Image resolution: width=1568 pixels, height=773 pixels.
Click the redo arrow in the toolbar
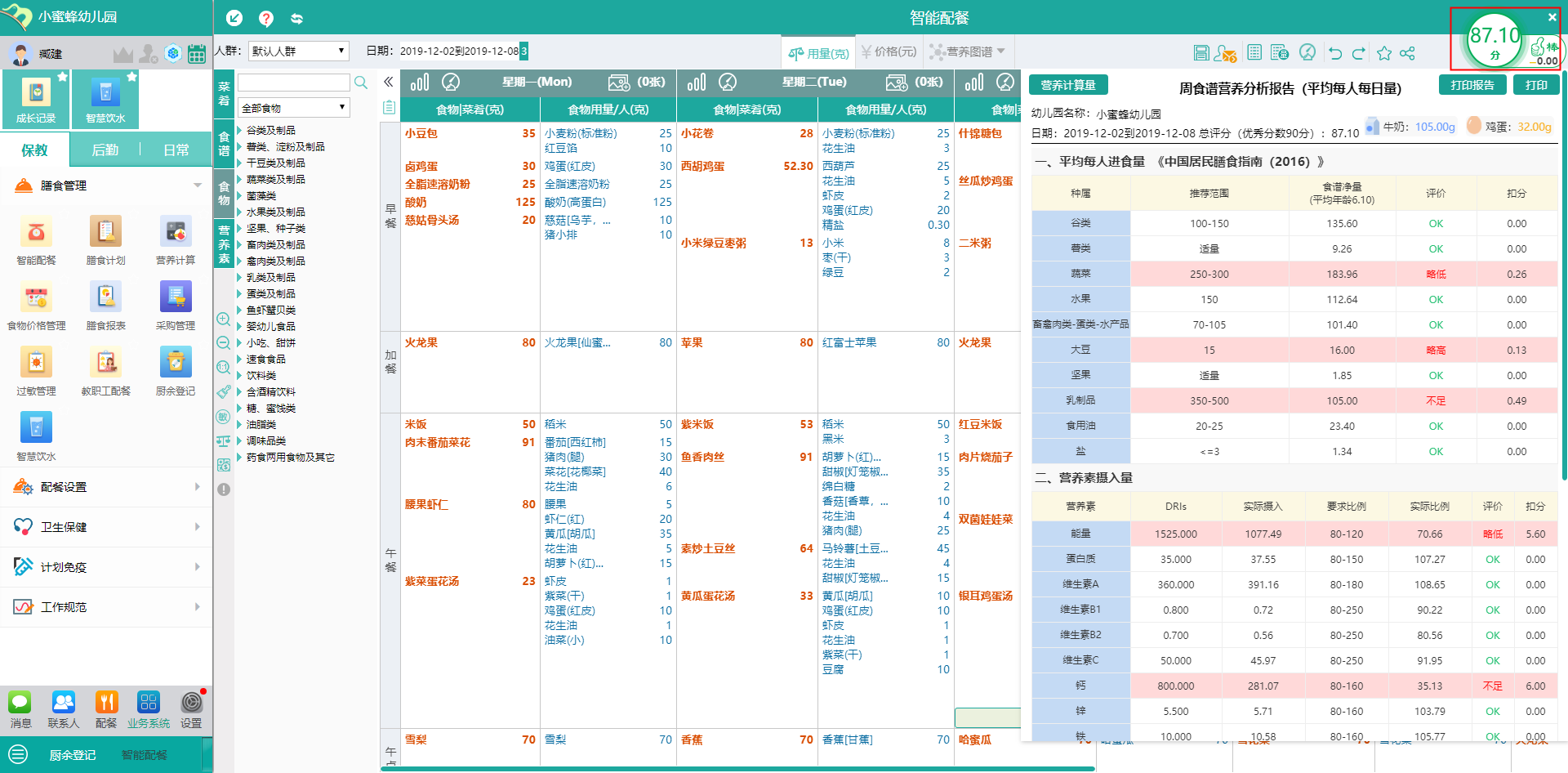coord(1359,53)
